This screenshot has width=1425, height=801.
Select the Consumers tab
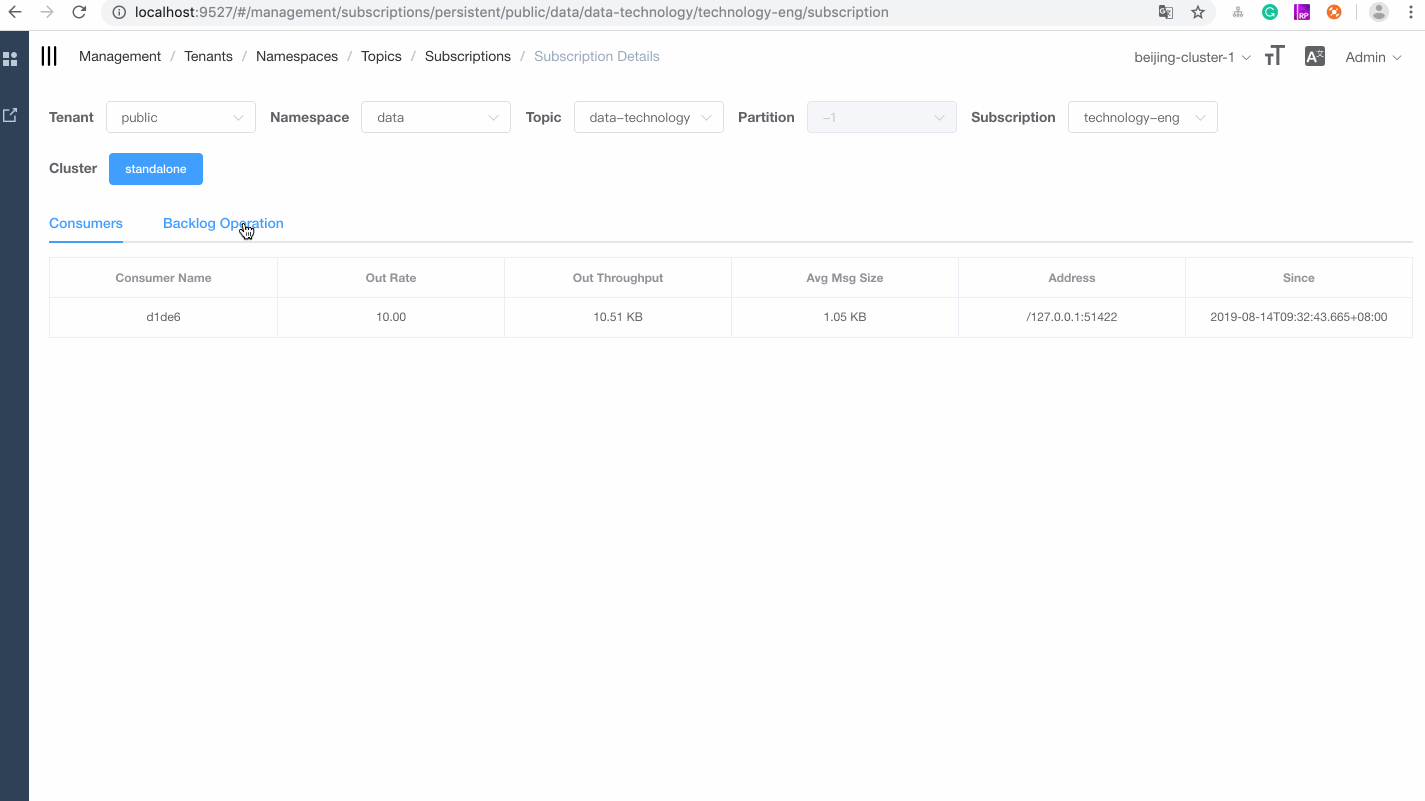point(85,223)
